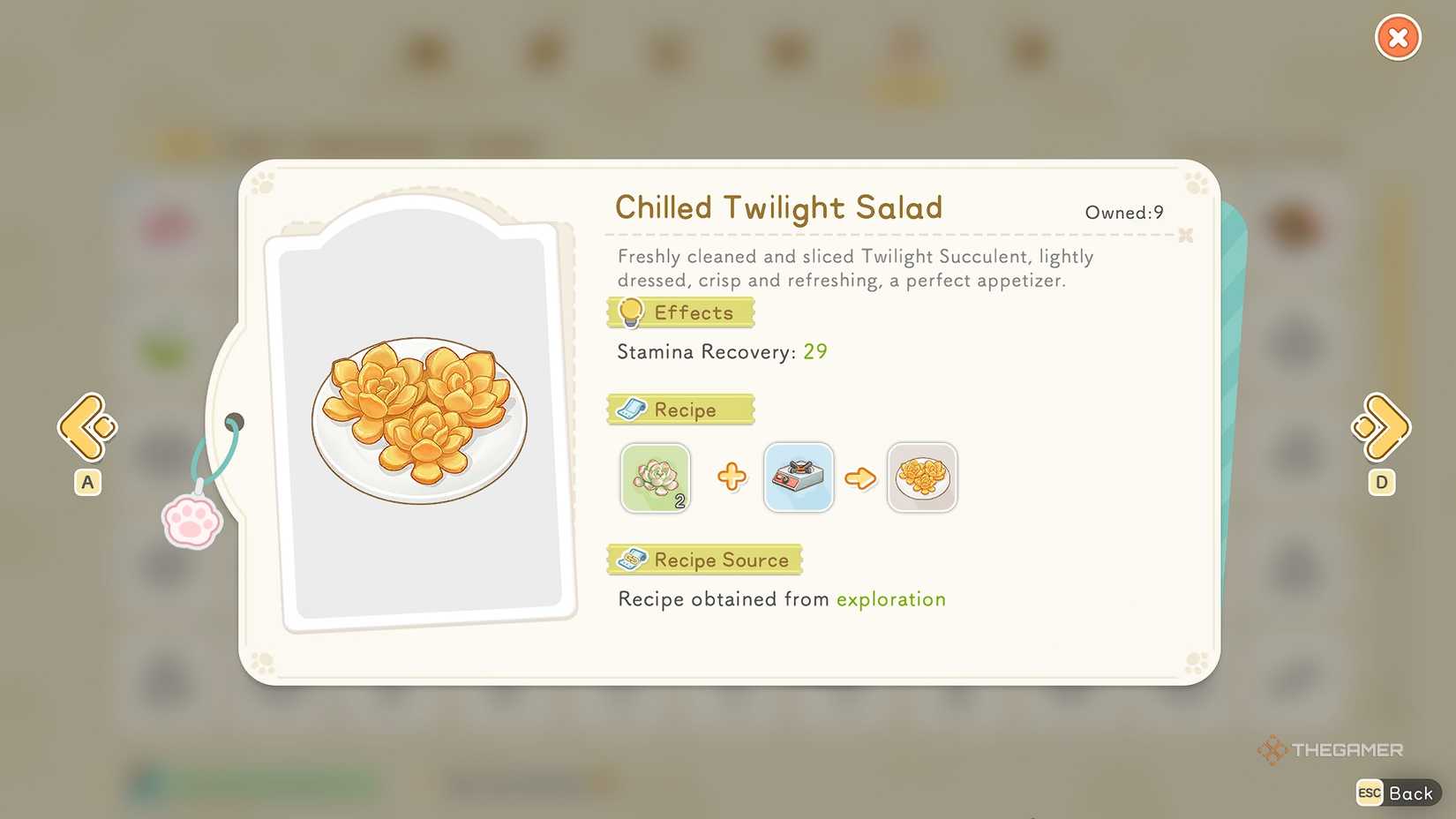
Task: Open the Recipe Source notepad icon
Action: (x=632, y=559)
